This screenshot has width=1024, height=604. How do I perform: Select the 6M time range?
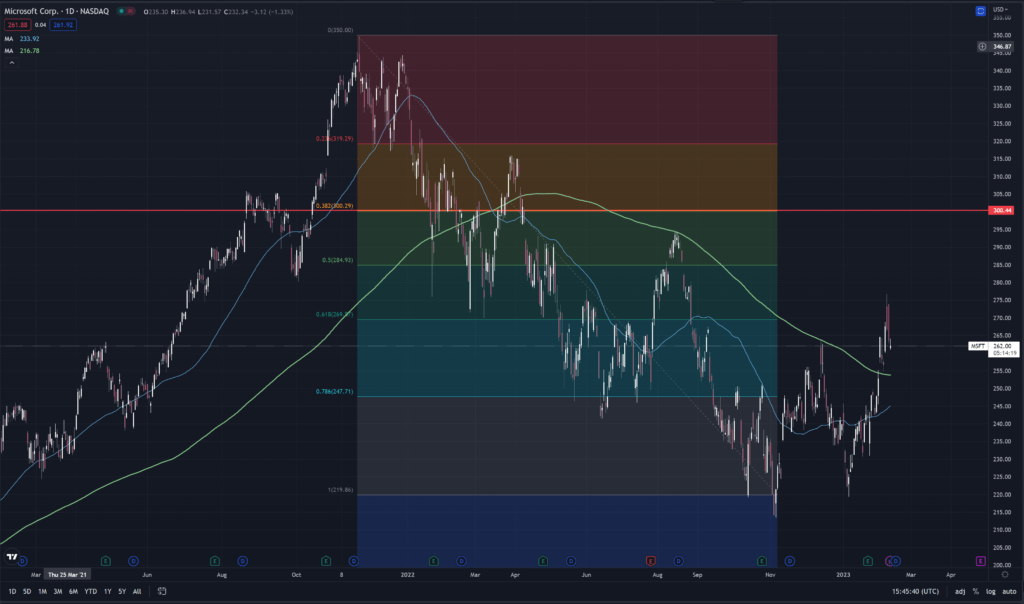73,592
